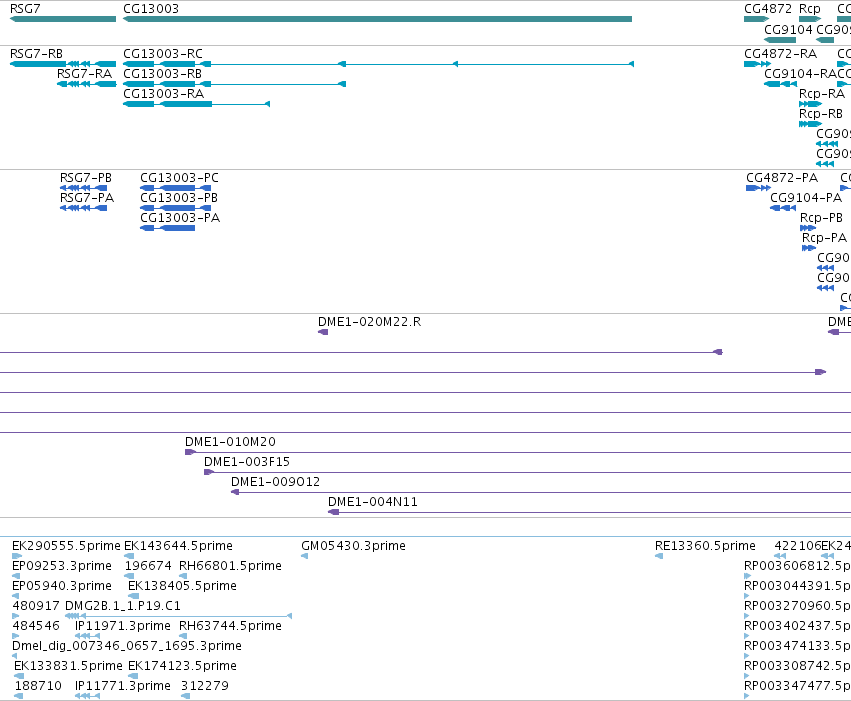This screenshot has height=701, width=851.
Task: Click the CG13003-RB transcript label
Action: coord(162,74)
